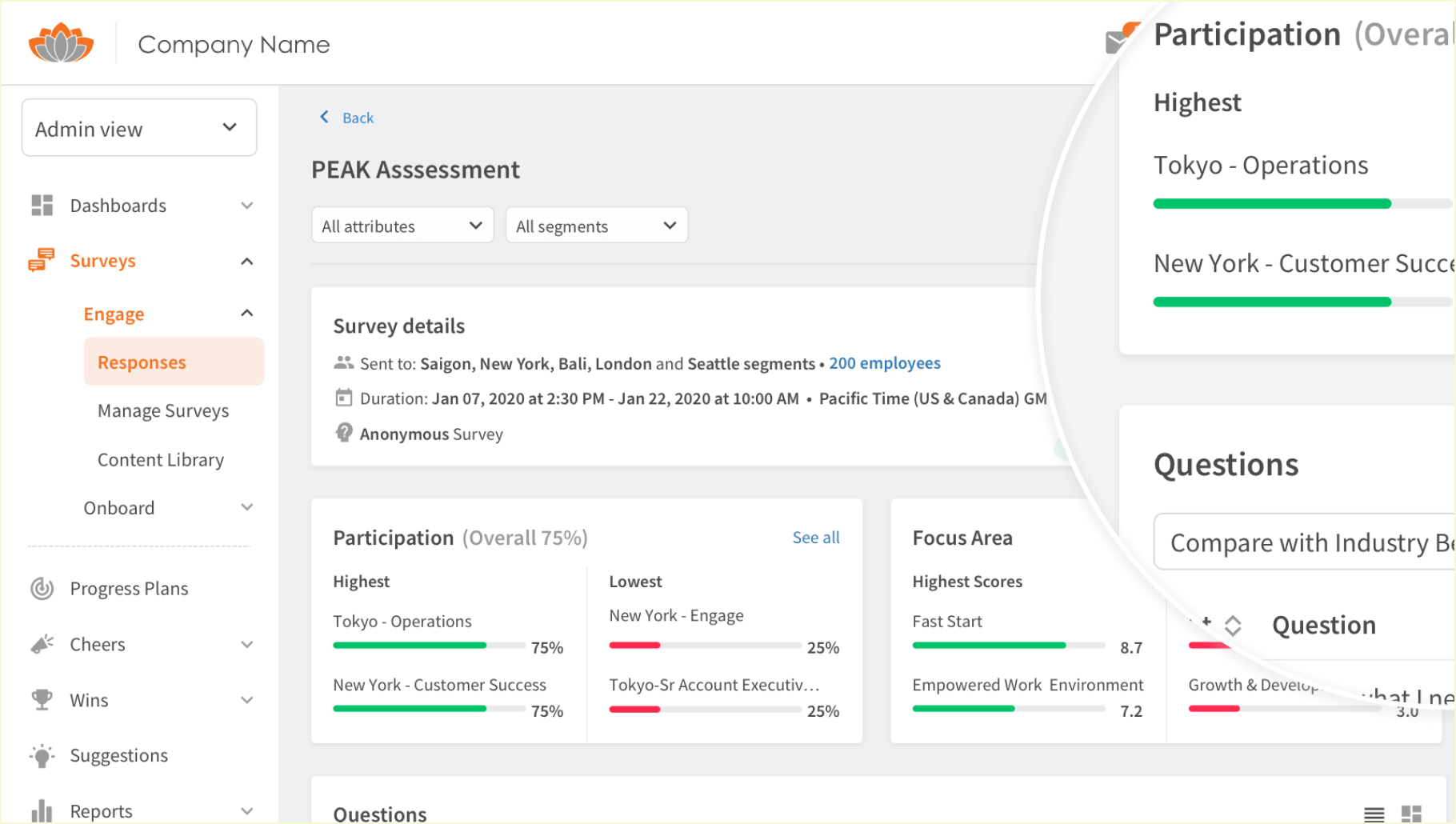Select the Wins trophy icon

(41, 700)
